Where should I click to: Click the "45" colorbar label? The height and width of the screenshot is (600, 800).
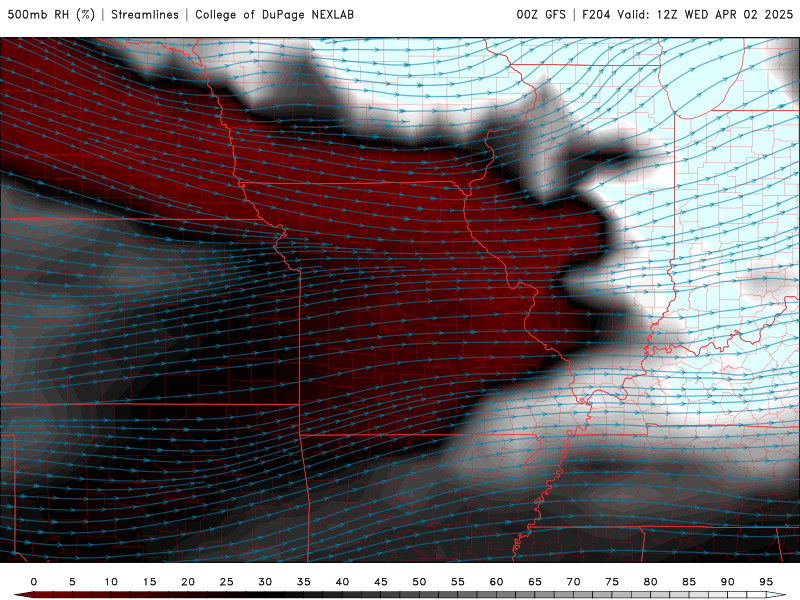[381, 582]
